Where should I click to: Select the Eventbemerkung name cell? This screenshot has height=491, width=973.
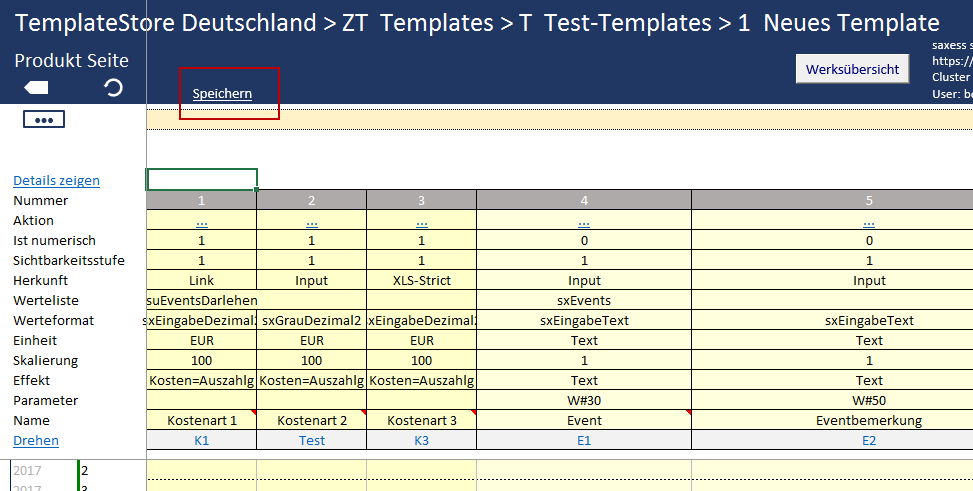point(869,421)
